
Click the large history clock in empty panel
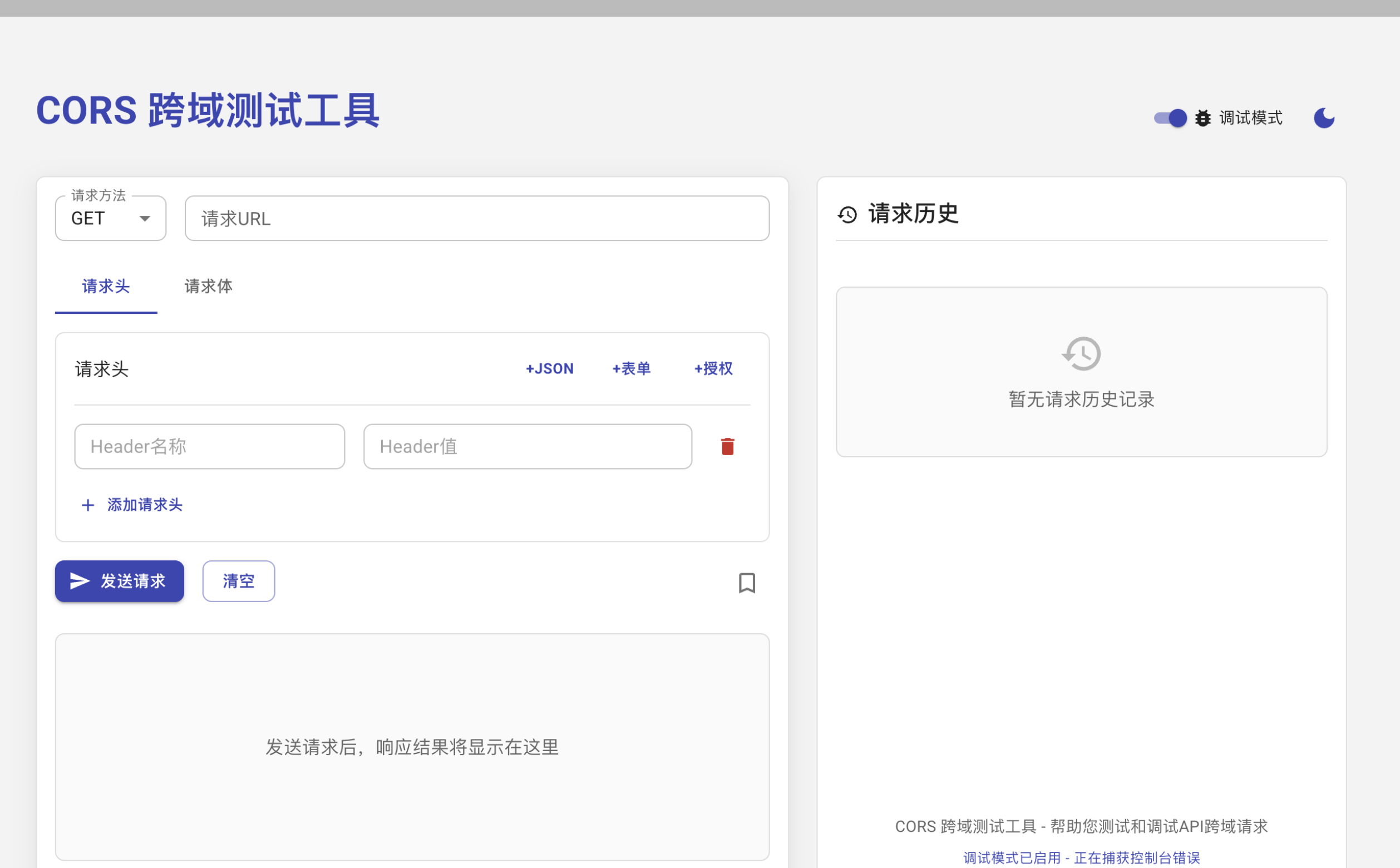1081,354
